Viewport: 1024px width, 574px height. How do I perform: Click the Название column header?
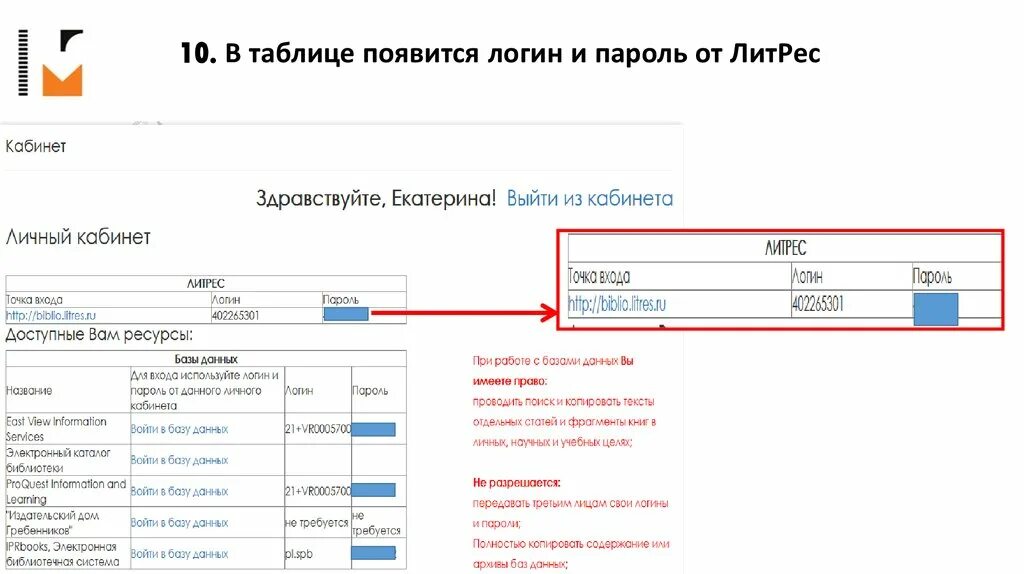[29, 391]
